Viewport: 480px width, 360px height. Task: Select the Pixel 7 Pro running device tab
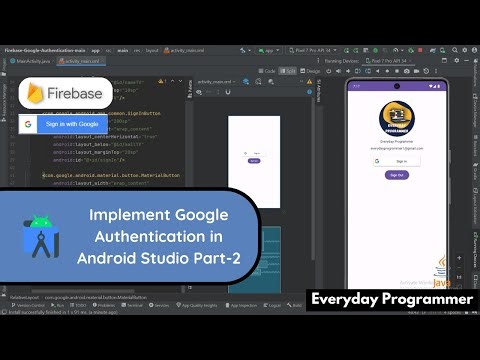click(x=389, y=61)
